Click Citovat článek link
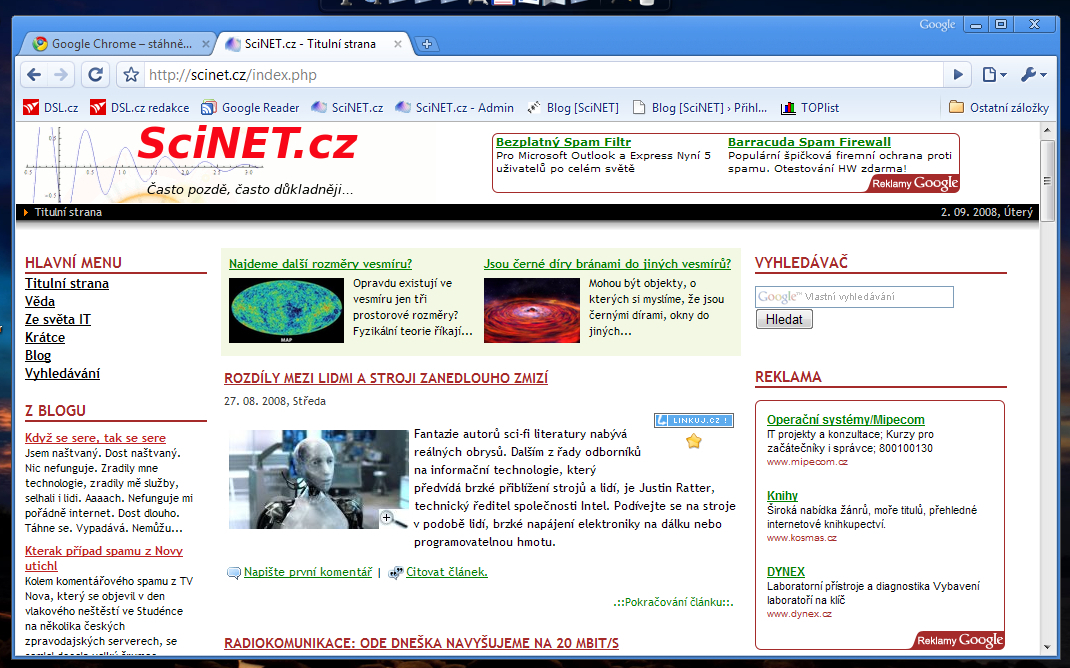The image size is (1070, 668). point(447,572)
